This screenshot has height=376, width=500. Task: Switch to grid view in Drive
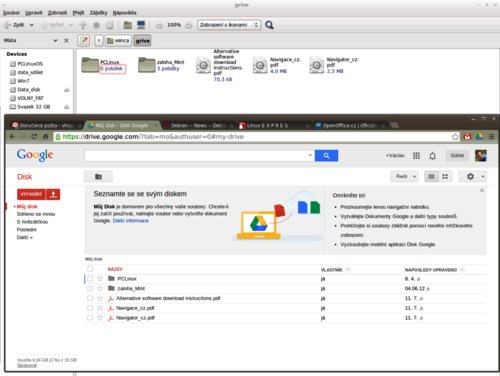point(445,177)
